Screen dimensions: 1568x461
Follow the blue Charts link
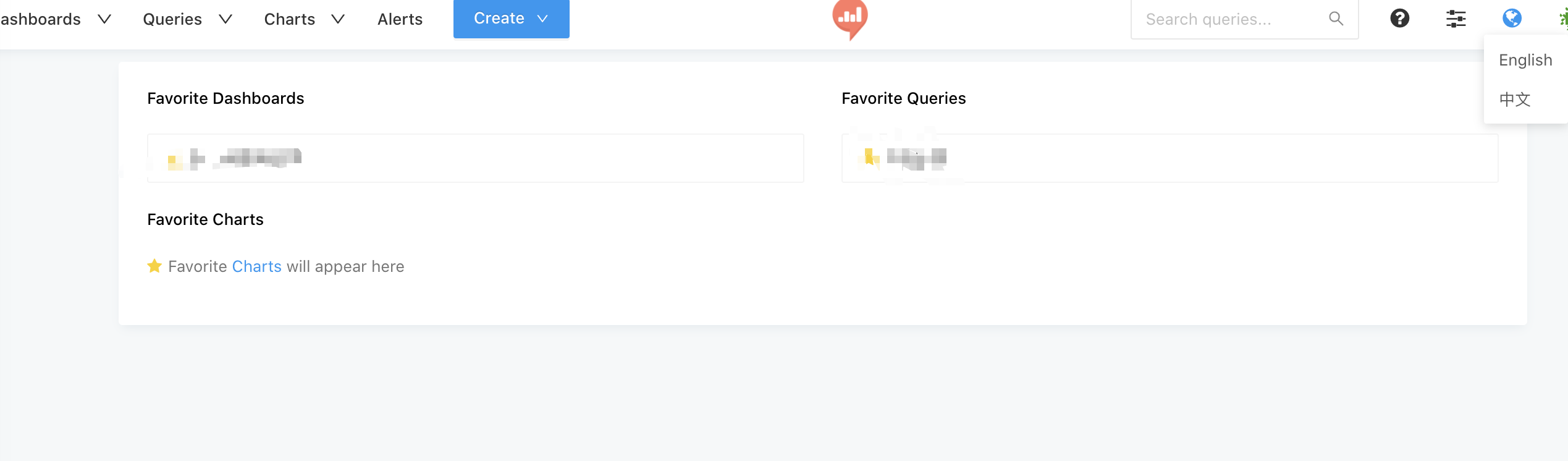pos(257,266)
